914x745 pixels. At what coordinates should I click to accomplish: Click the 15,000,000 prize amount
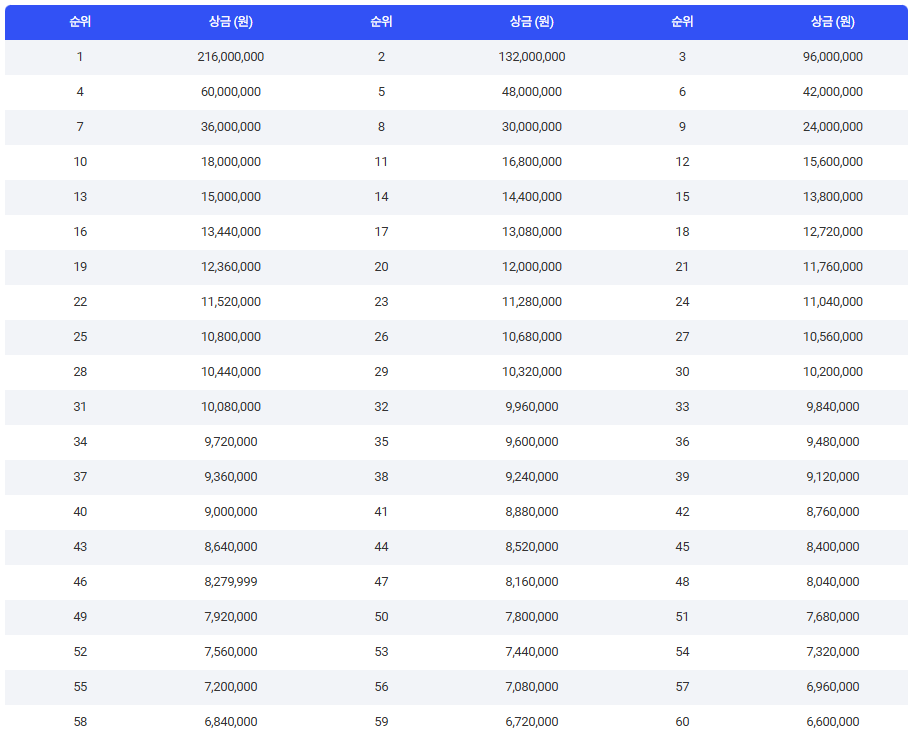point(231,197)
